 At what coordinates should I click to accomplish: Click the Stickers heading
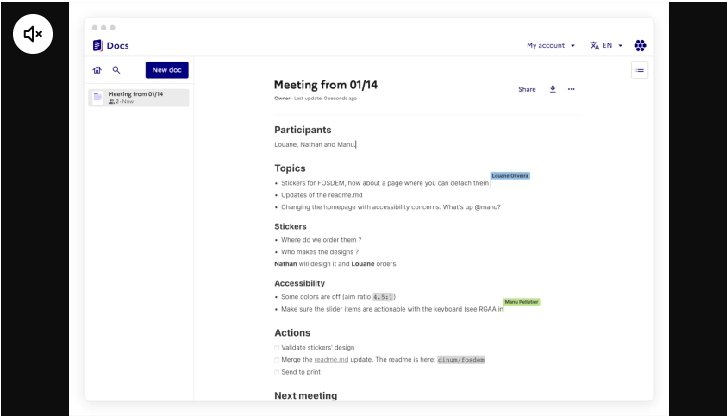coord(290,227)
